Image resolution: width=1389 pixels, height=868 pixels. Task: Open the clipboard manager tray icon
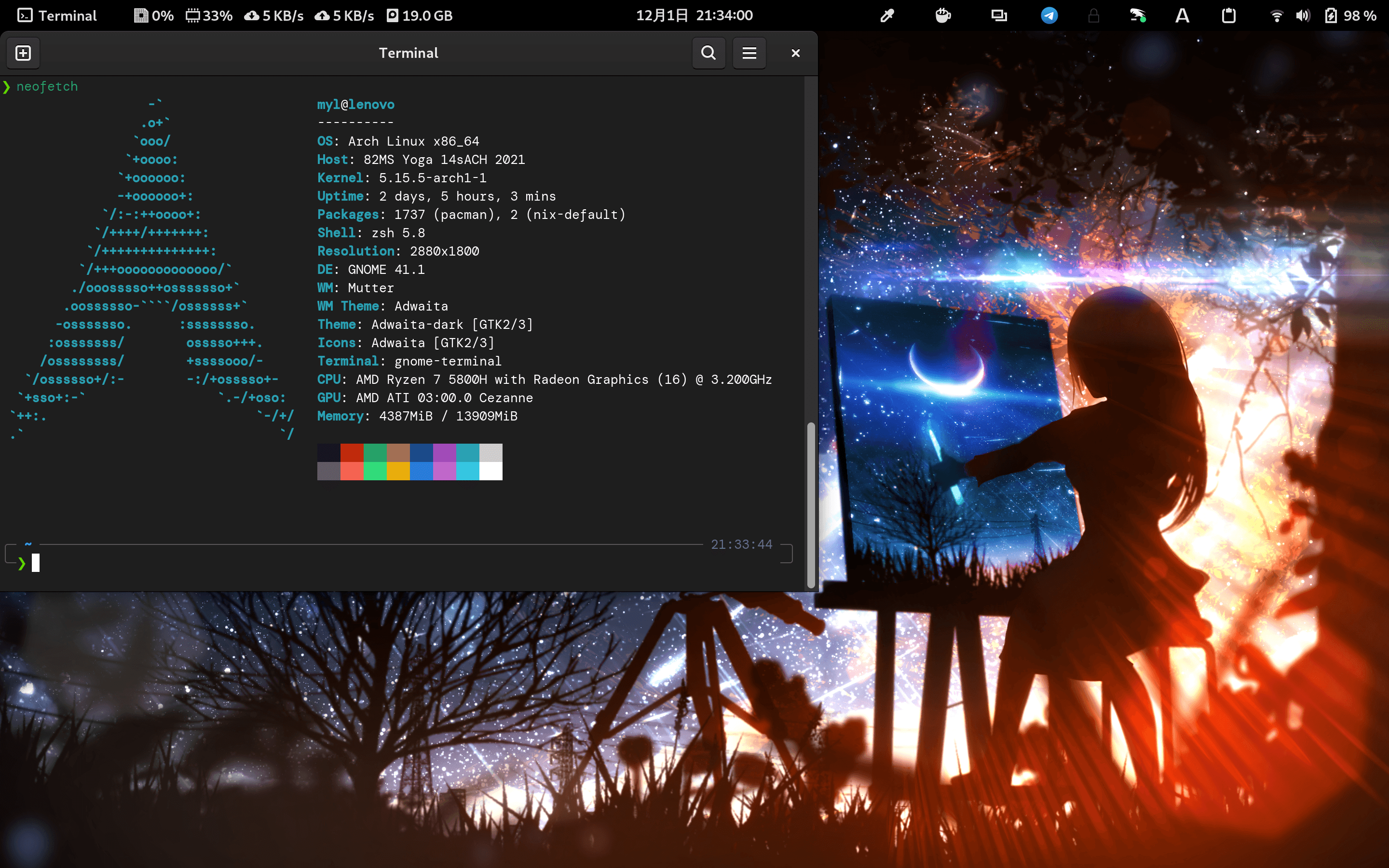1228,15
